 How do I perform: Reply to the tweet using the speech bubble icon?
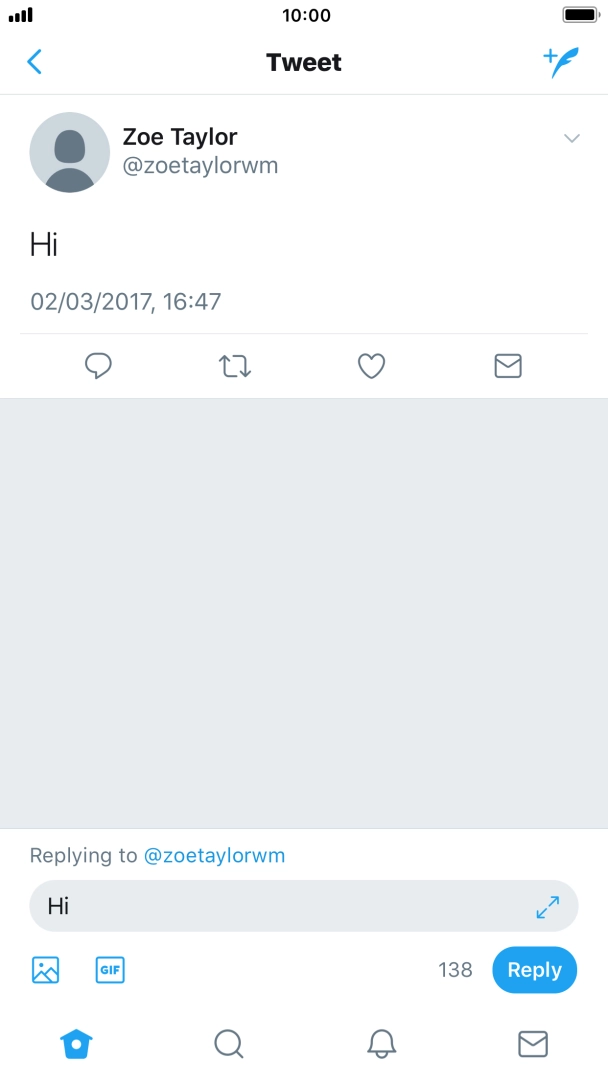click(98, 366)
